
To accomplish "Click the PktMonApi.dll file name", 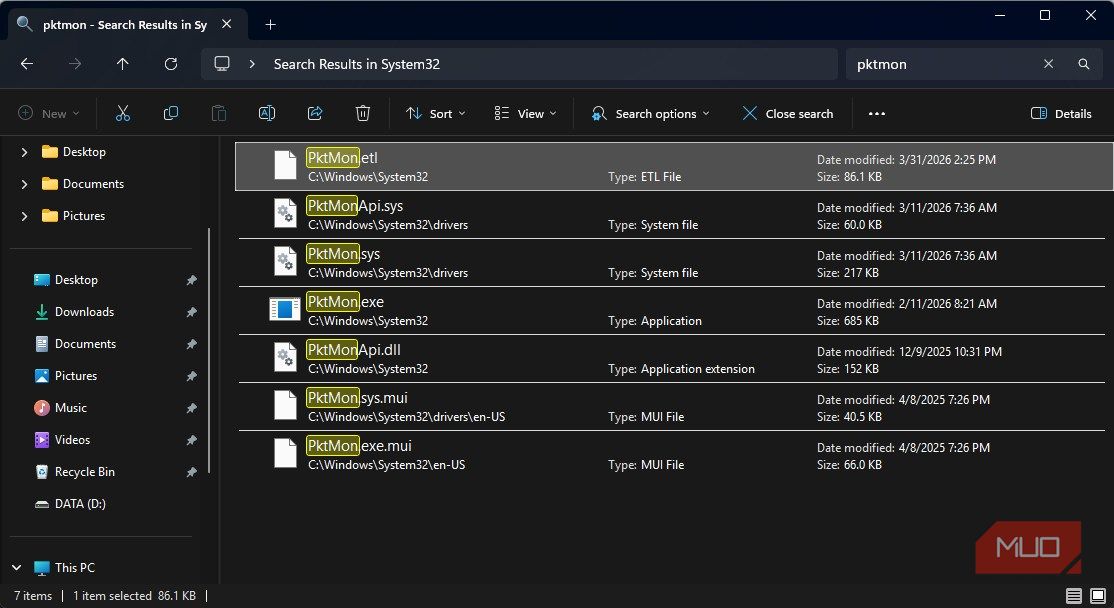I will 354,349.
